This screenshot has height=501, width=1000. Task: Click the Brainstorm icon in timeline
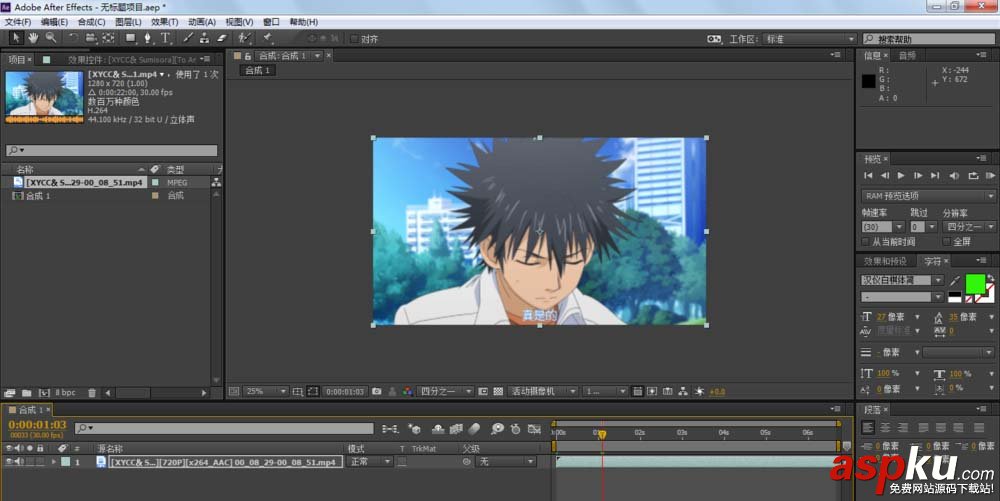click(x=497, y=429)
